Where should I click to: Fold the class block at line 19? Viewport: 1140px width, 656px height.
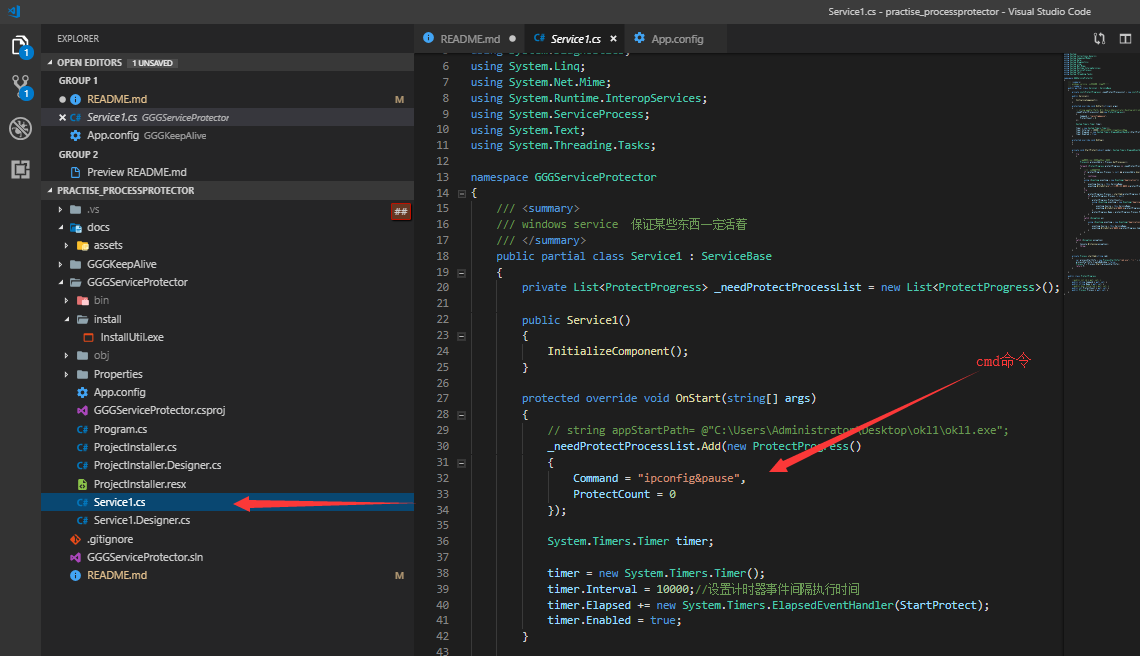[461, 273]
